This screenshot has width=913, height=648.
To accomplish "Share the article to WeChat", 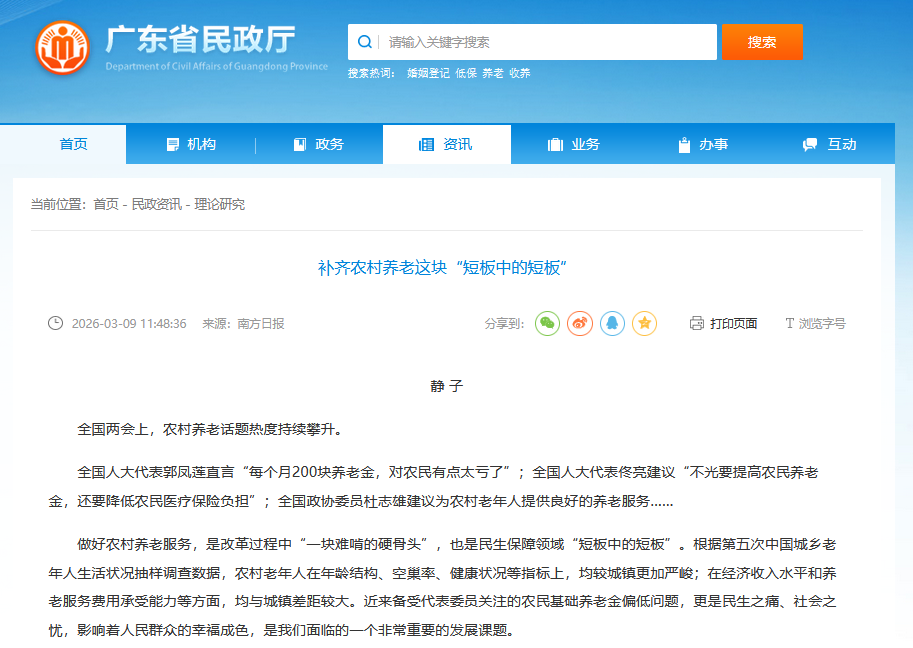I will 547,323.
